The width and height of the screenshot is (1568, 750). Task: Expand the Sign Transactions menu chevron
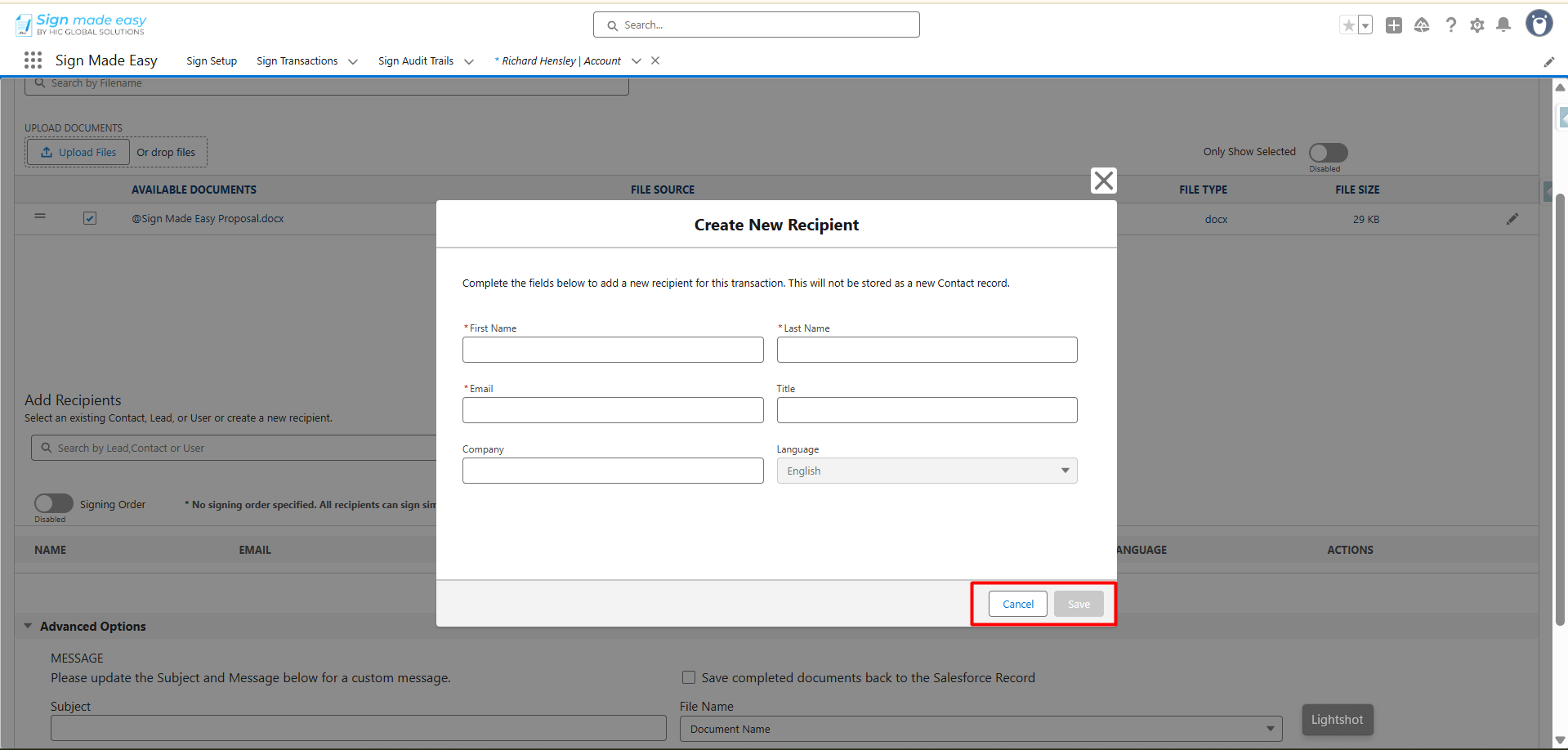(x=353, y=61)
